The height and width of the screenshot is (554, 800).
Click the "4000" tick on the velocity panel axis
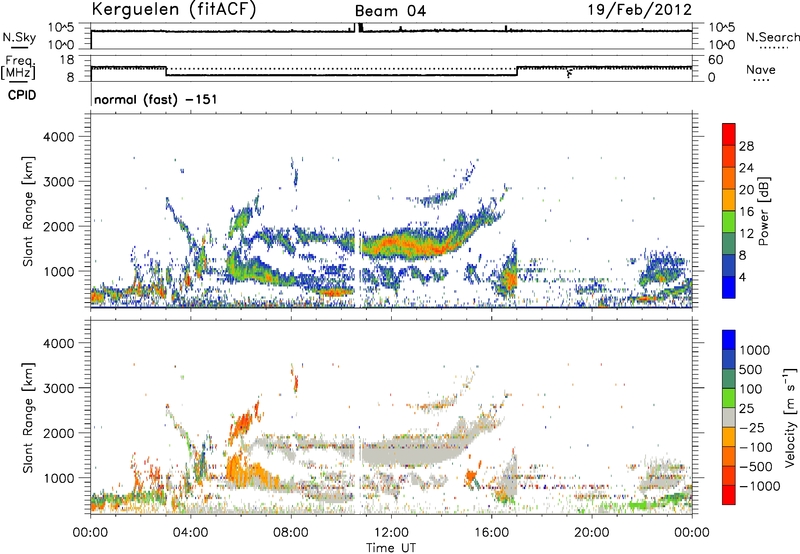coord(58,343)
